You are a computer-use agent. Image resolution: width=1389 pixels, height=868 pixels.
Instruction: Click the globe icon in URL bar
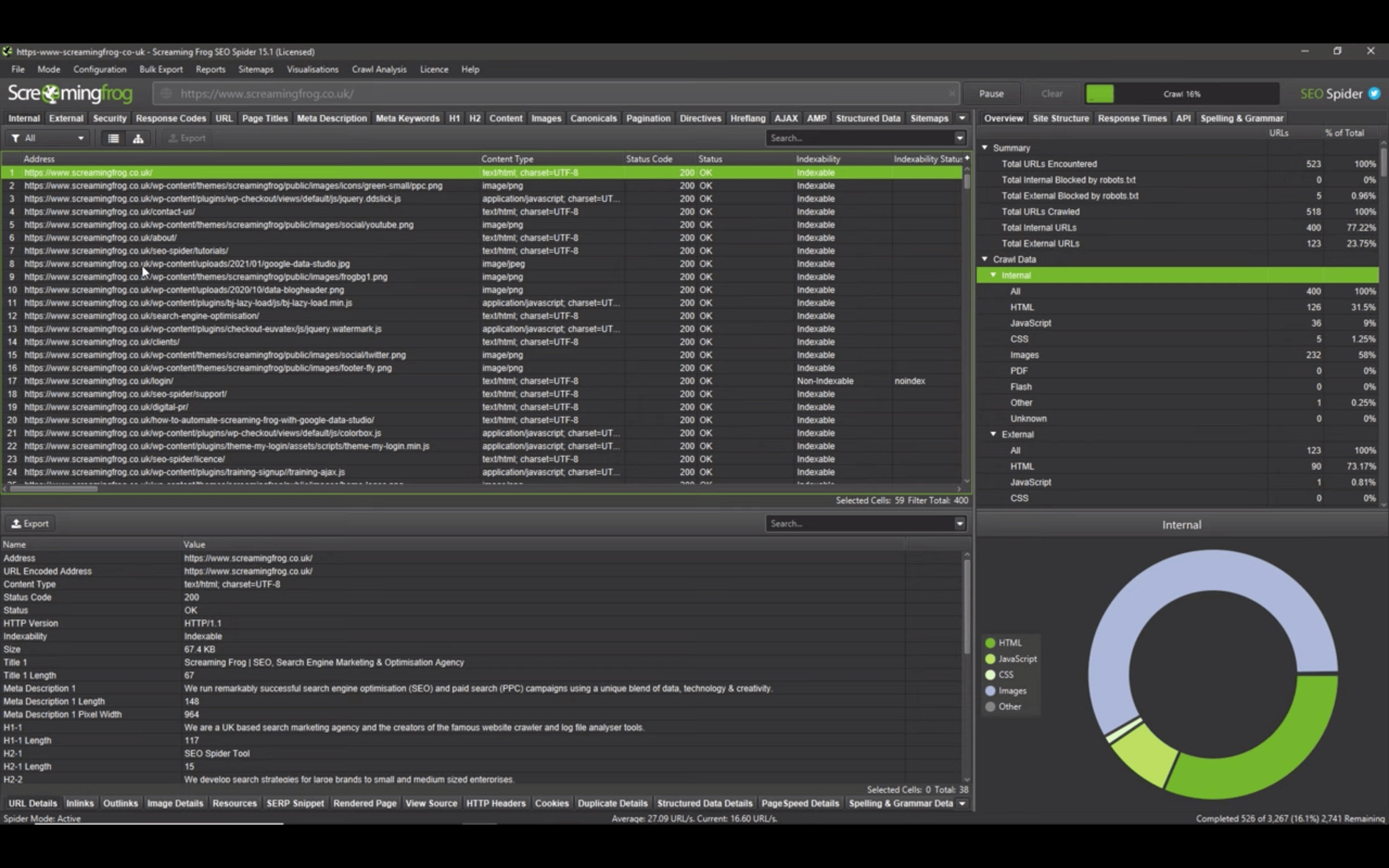166,93
